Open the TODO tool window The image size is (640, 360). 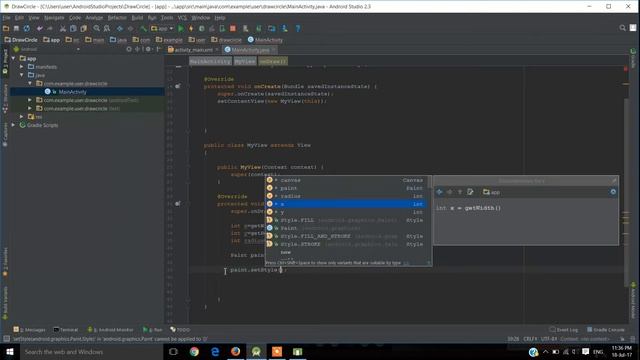180,329
